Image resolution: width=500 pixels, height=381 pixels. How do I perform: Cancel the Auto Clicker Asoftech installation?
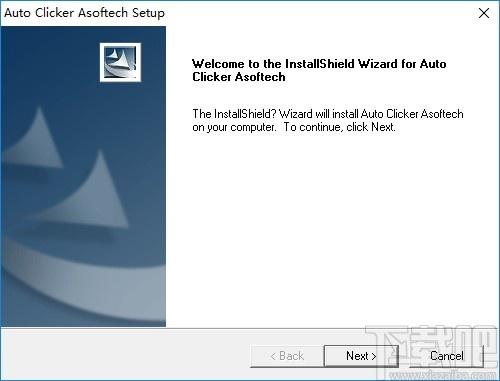tap(446, 356)
